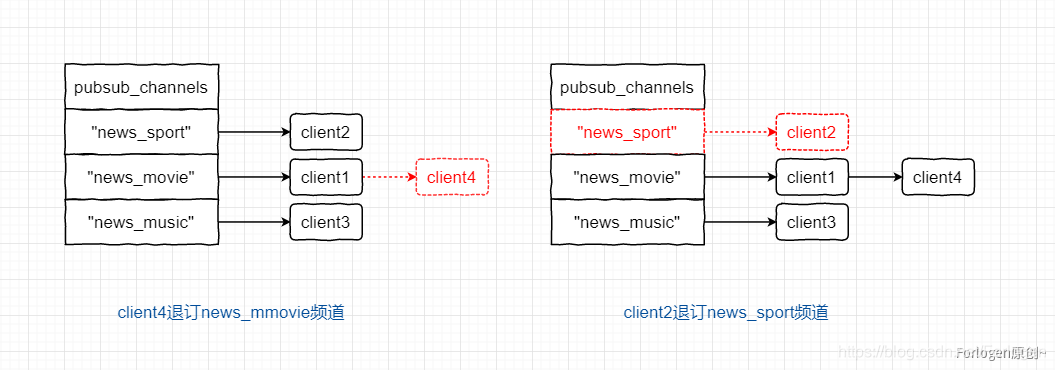
Task: Click the caption "client2退订news_sport频道"
Action: pos(726,313)
